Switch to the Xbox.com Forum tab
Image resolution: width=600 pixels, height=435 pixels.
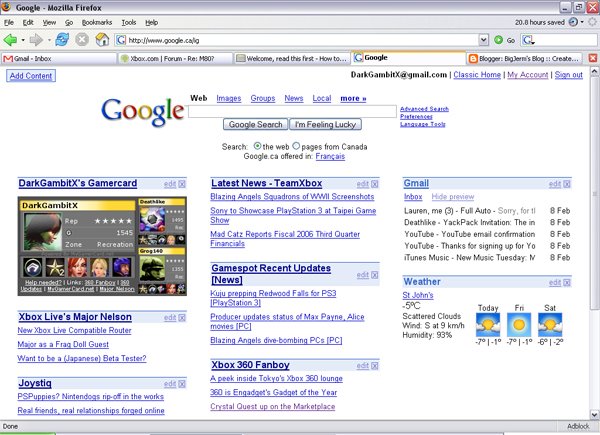click(175, 59)
